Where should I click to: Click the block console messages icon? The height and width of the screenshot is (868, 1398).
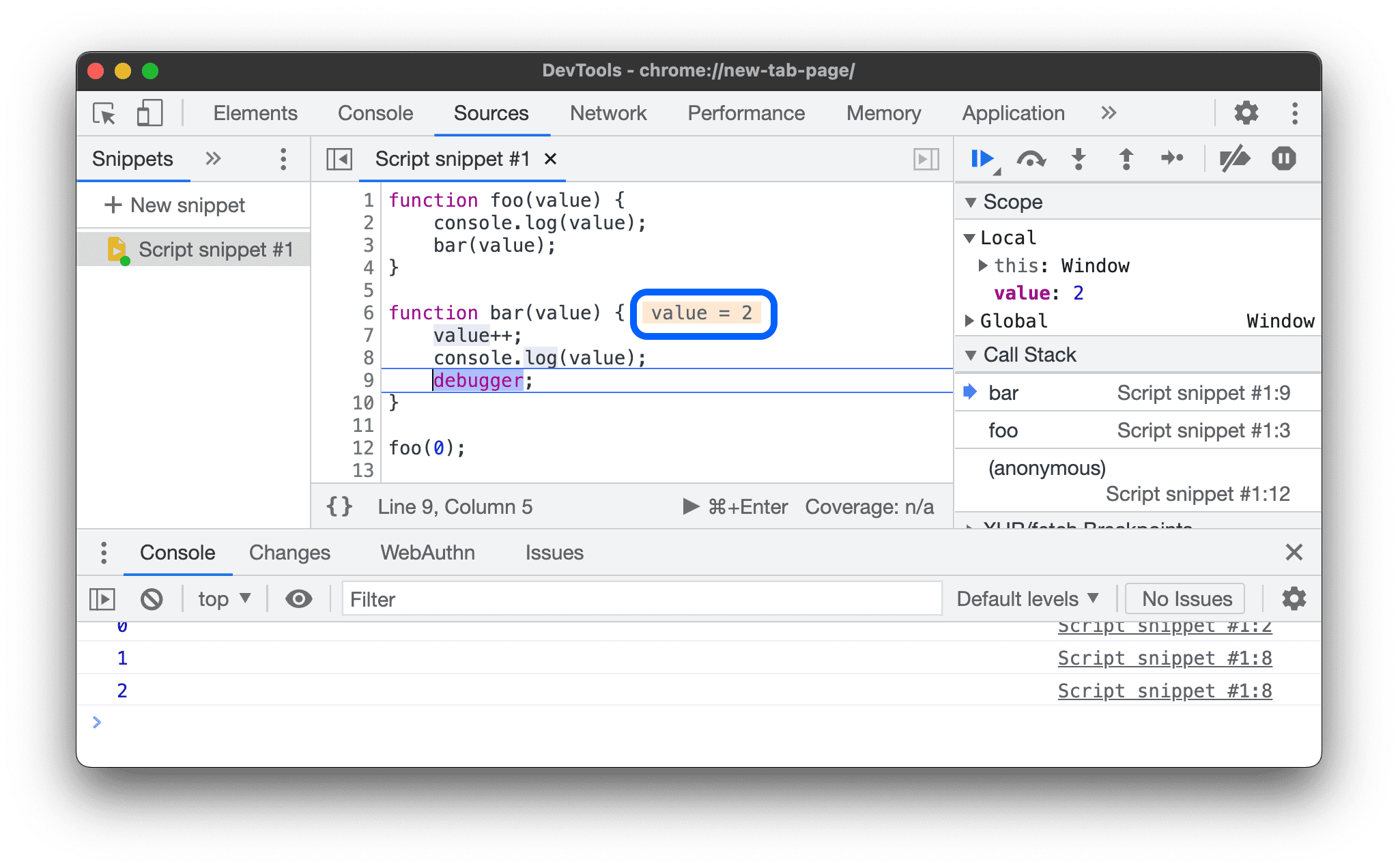tap(152, 598)
